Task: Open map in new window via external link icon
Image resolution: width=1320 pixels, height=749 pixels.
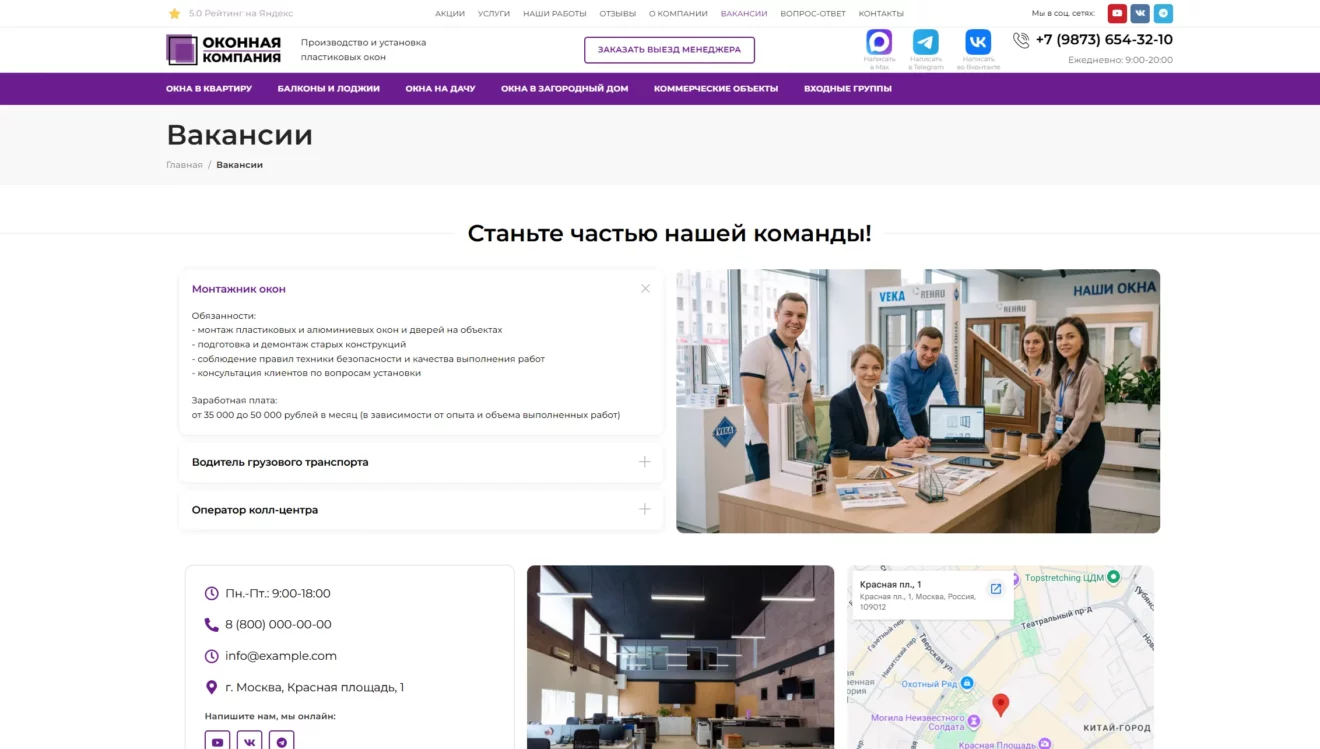Action: [x=996, y=589]
